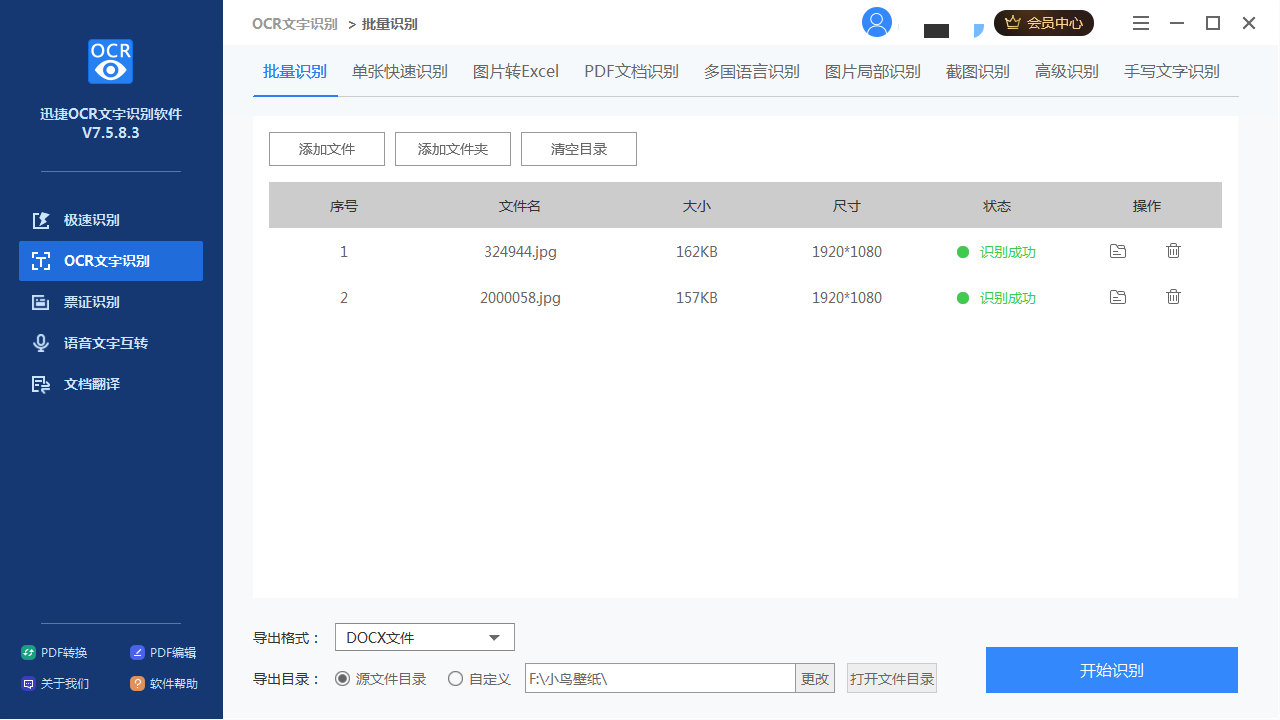1280x720 pixels.
Task: Click the 开始识别 button
Action: 1112,670
